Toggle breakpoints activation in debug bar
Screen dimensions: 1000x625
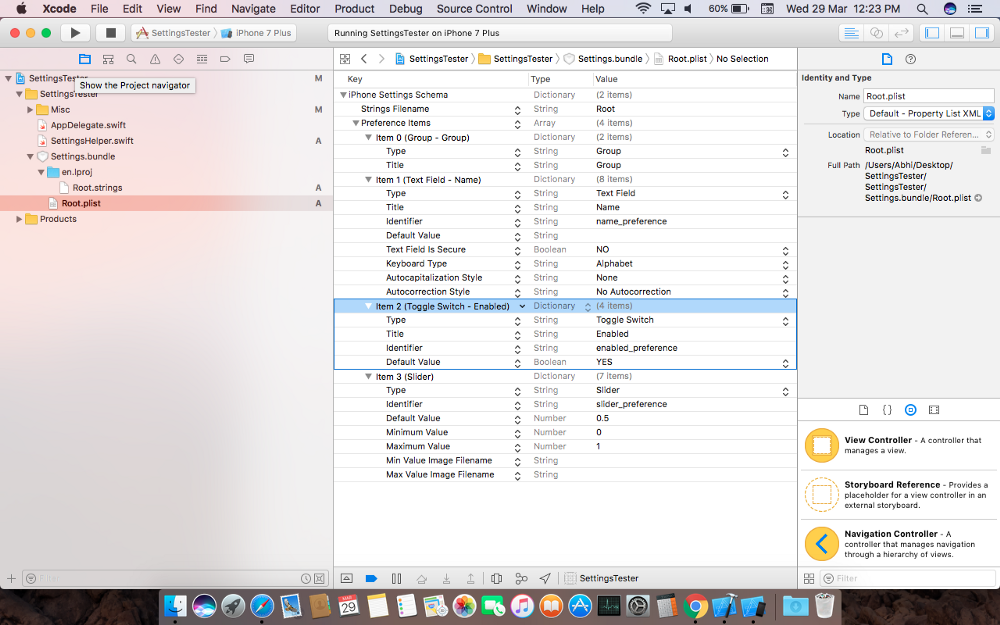point(371,578)
